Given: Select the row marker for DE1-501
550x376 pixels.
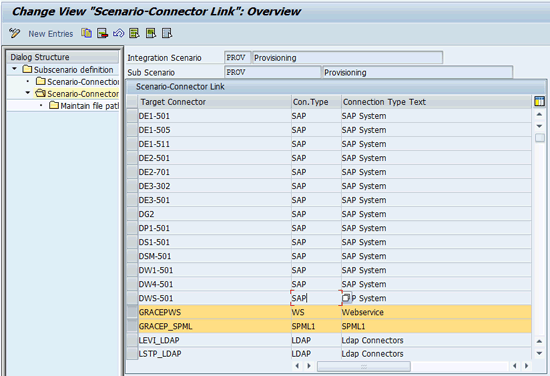Looking at the screenshot, I should point(132,116).
